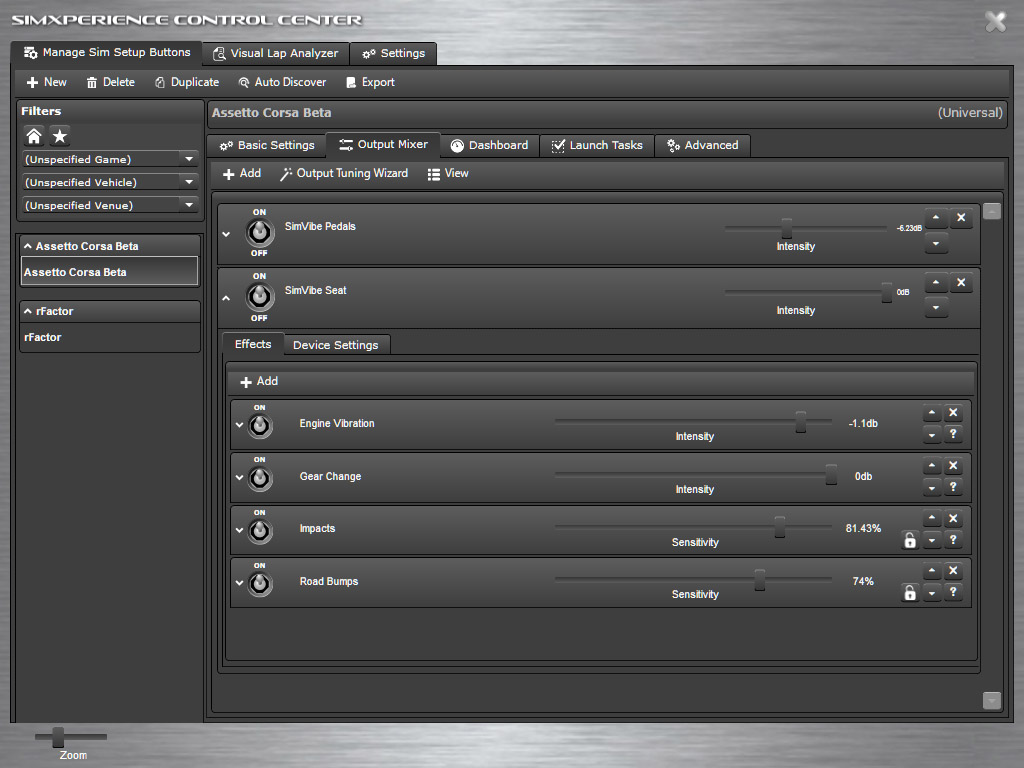Screen dimensions: 1024x768
Task: Click the lock icon on Impacts row
Action: point(909,541)
